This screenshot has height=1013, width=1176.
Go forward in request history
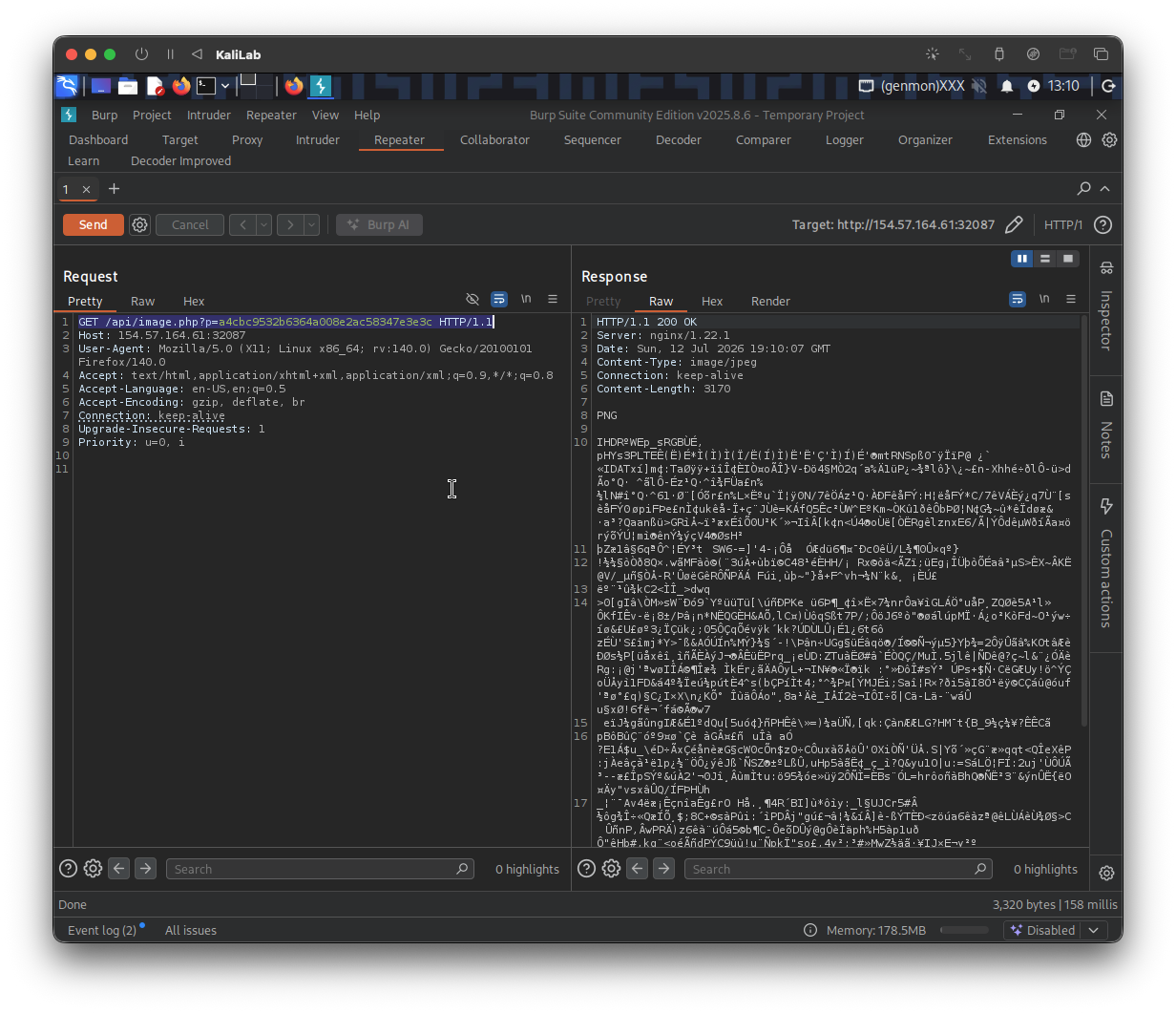click(x=290, y=225)
